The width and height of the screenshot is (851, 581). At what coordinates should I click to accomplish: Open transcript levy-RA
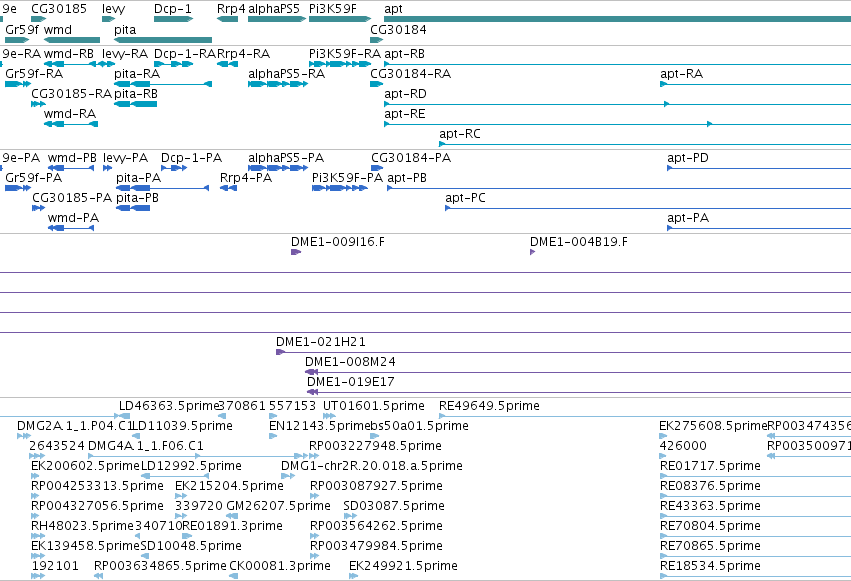coord(125,54)
